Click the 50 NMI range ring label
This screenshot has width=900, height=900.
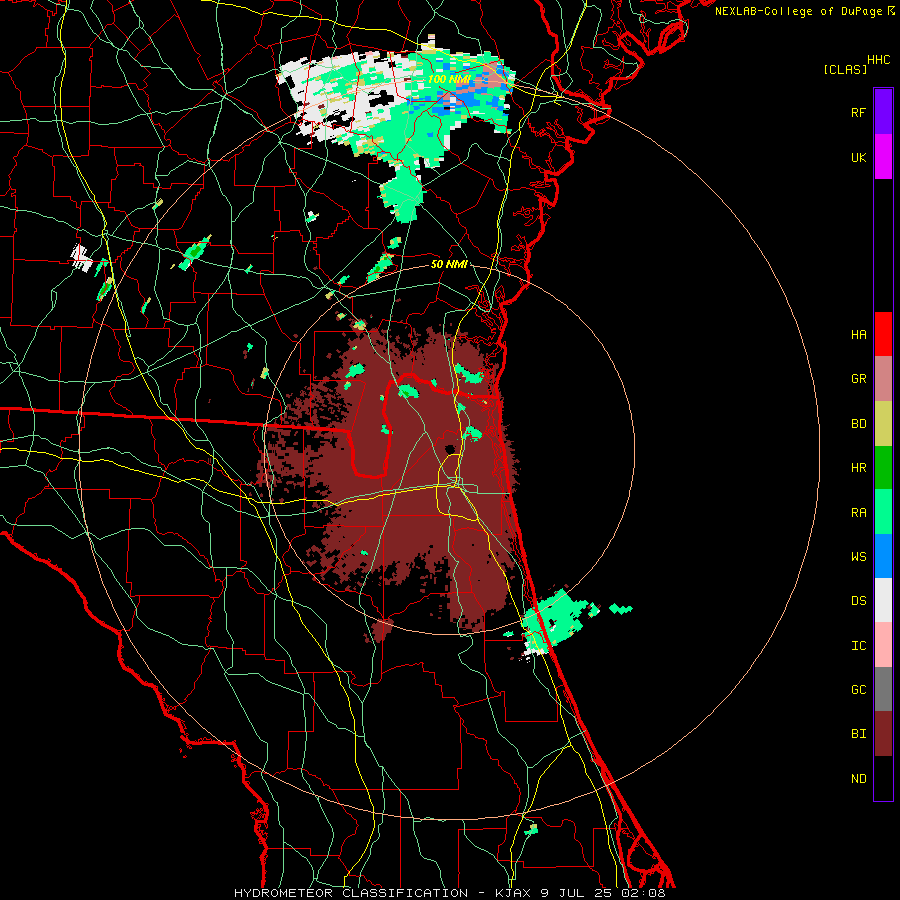[449, 265]
